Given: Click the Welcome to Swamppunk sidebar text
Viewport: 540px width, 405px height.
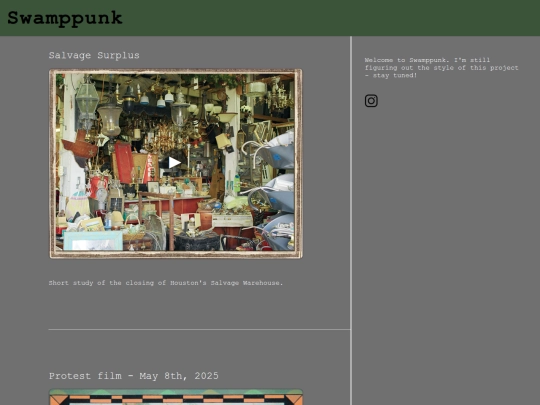Looking at the screenshot, I should (x=442, y=68).
